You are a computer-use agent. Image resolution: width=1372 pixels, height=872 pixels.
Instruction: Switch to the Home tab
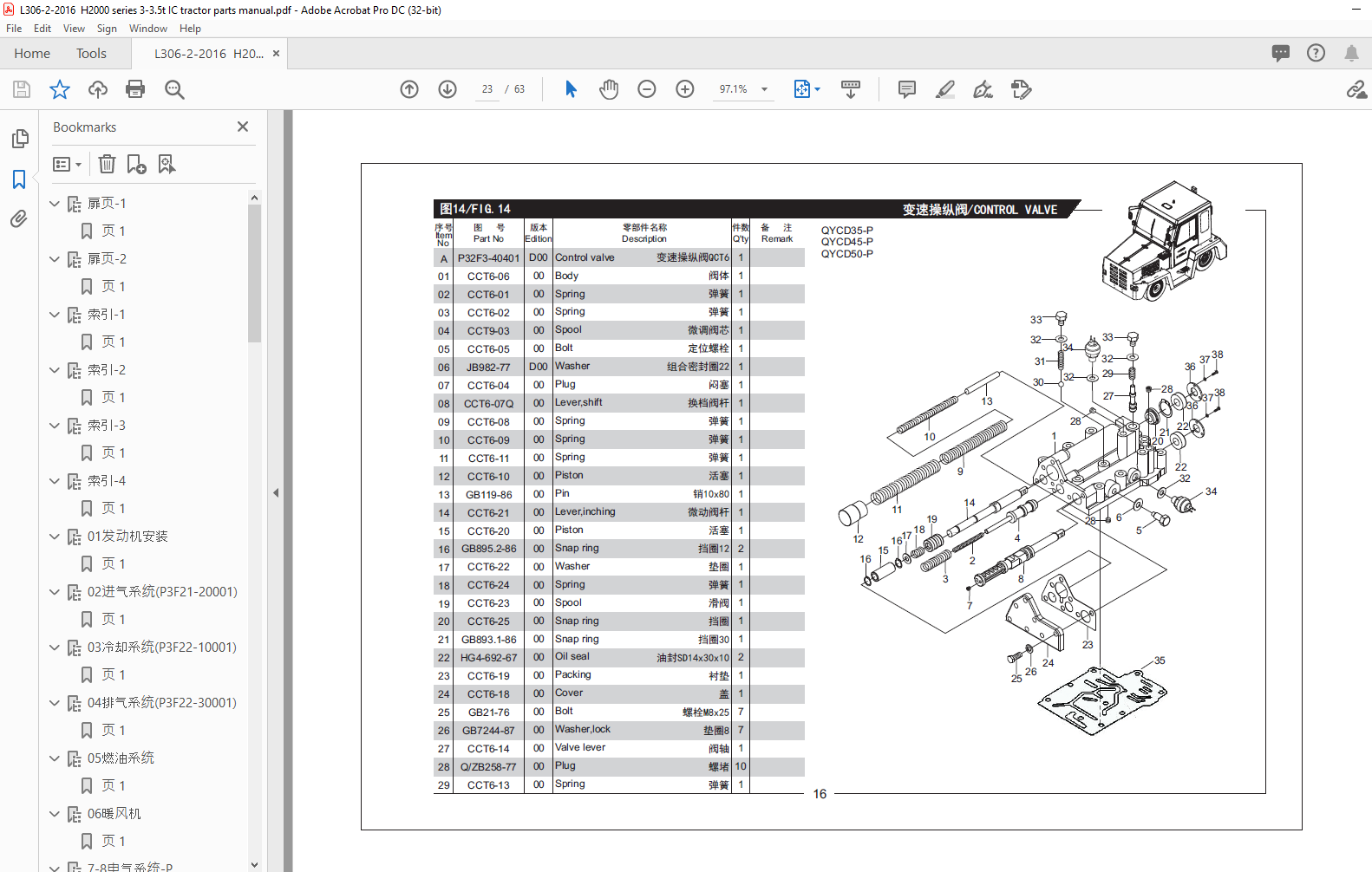coord(32,54)
